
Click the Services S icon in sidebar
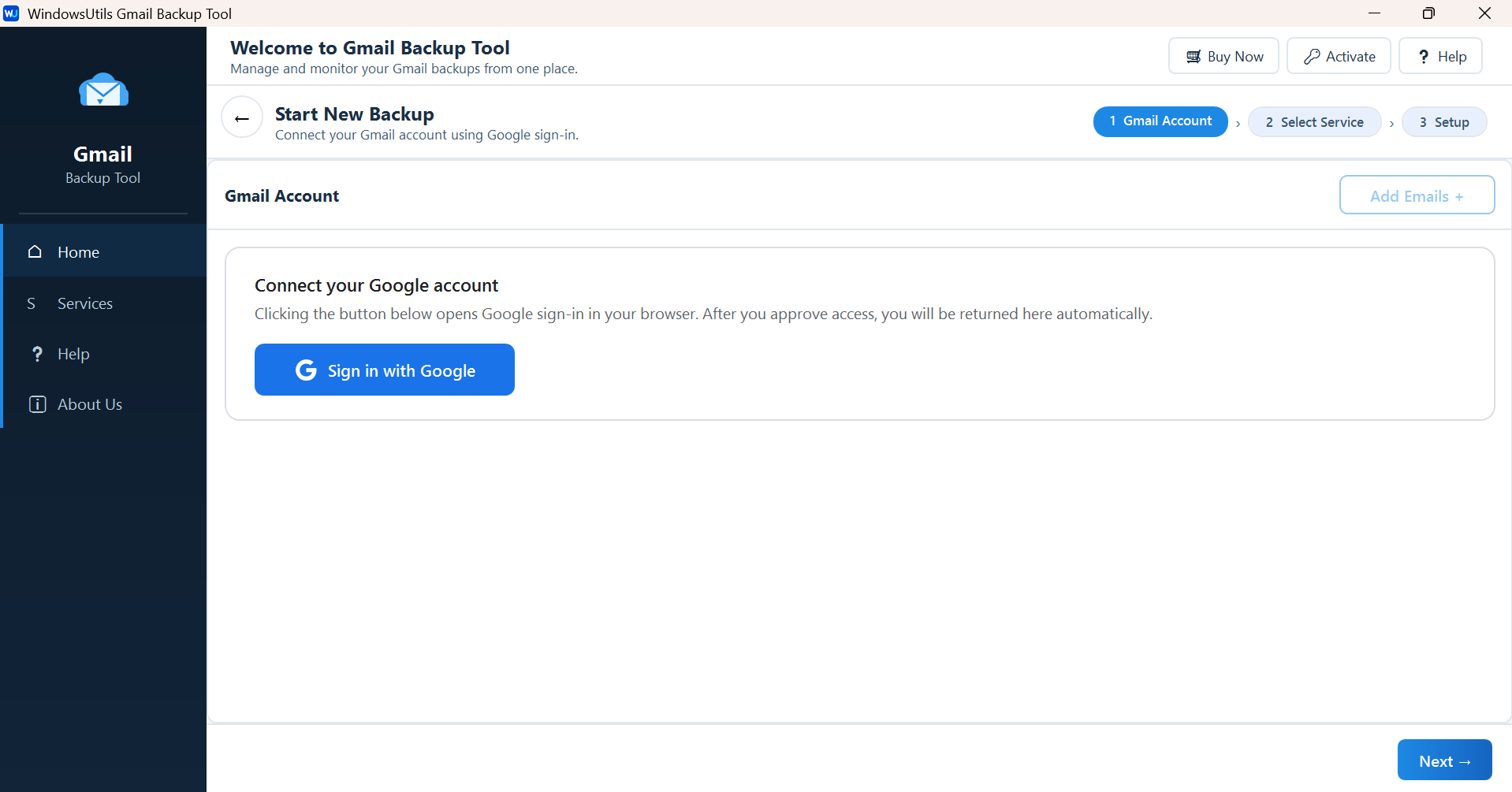point(32,303)
